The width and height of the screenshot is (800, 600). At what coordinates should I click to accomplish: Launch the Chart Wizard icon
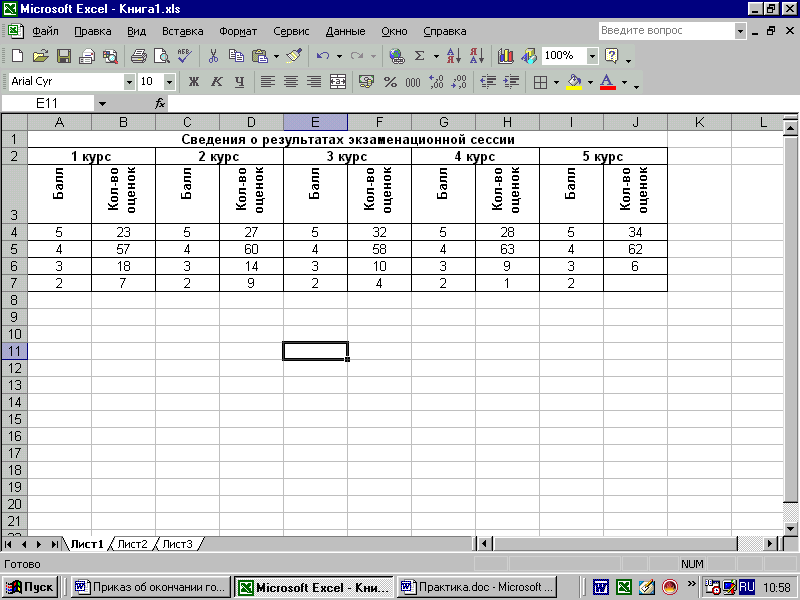tap(506, 56)
